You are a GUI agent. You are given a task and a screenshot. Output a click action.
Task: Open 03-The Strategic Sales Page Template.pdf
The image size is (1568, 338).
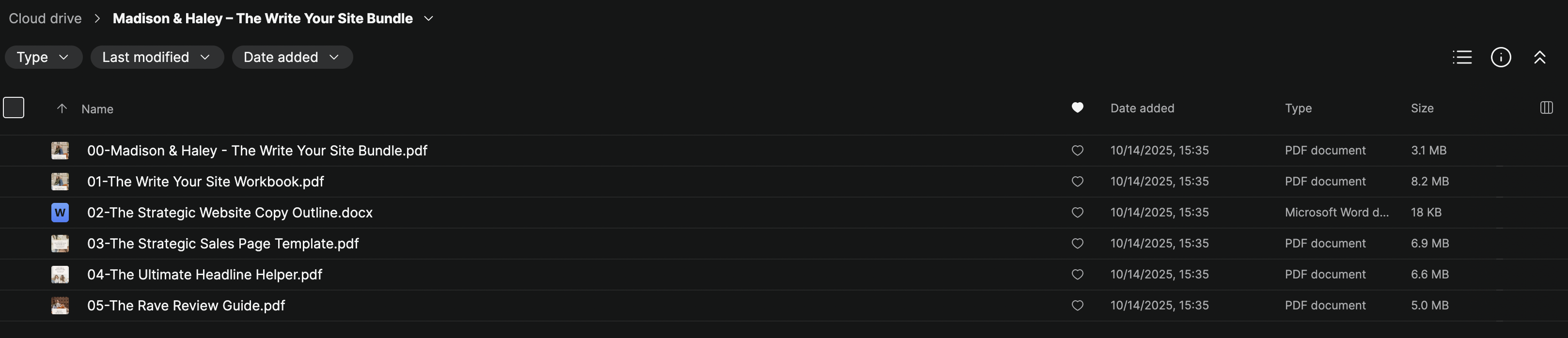pos(223,244)
